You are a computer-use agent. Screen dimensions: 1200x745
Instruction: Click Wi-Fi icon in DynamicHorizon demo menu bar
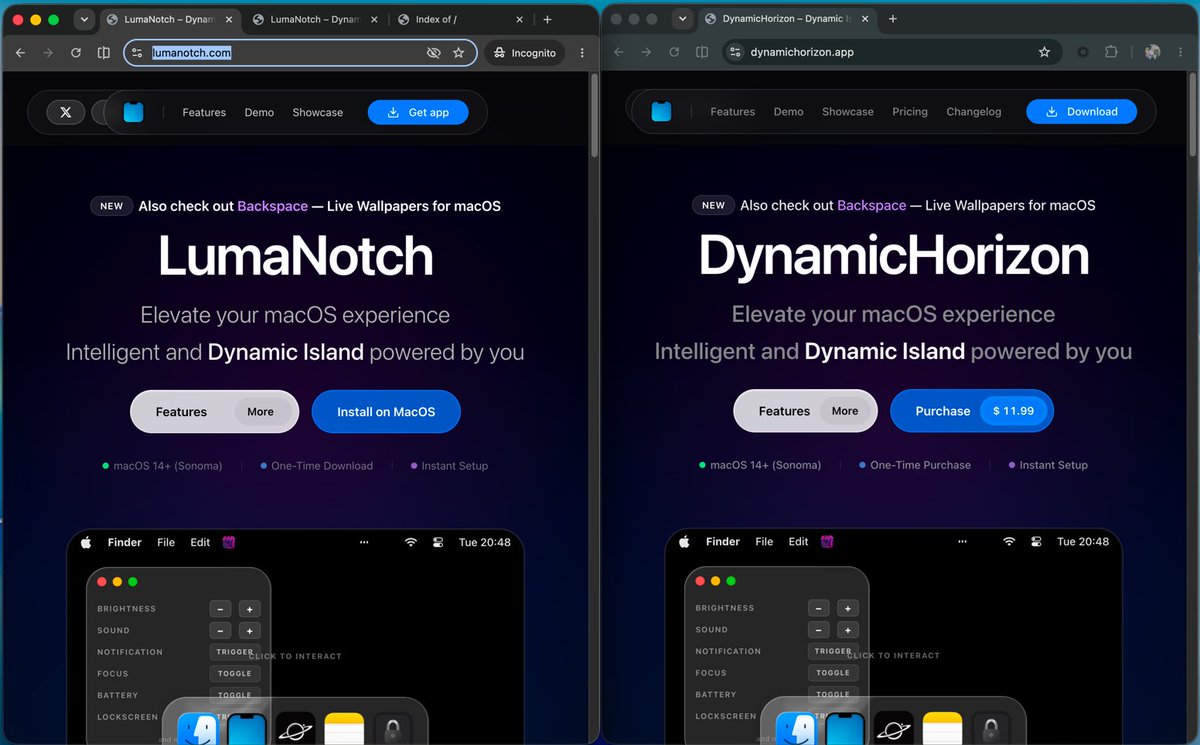point(1009,541)
